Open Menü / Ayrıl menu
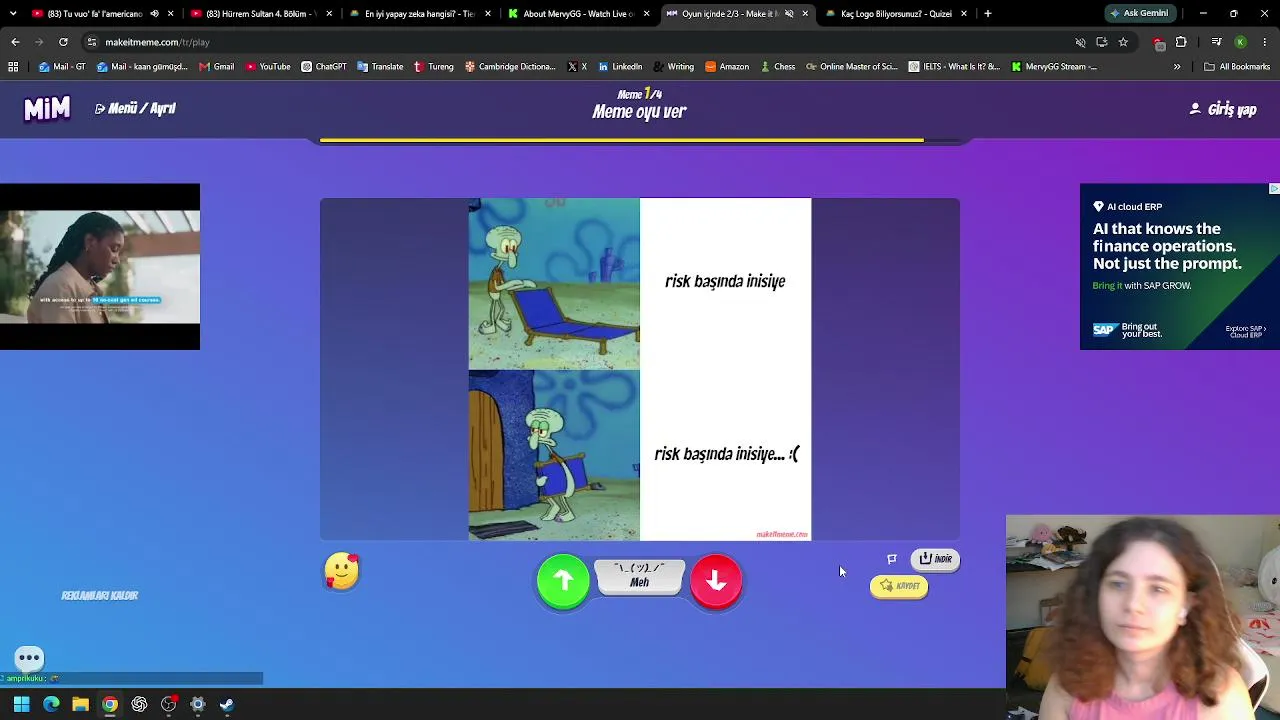This screenshot has height=720, width=1280. 135,108
